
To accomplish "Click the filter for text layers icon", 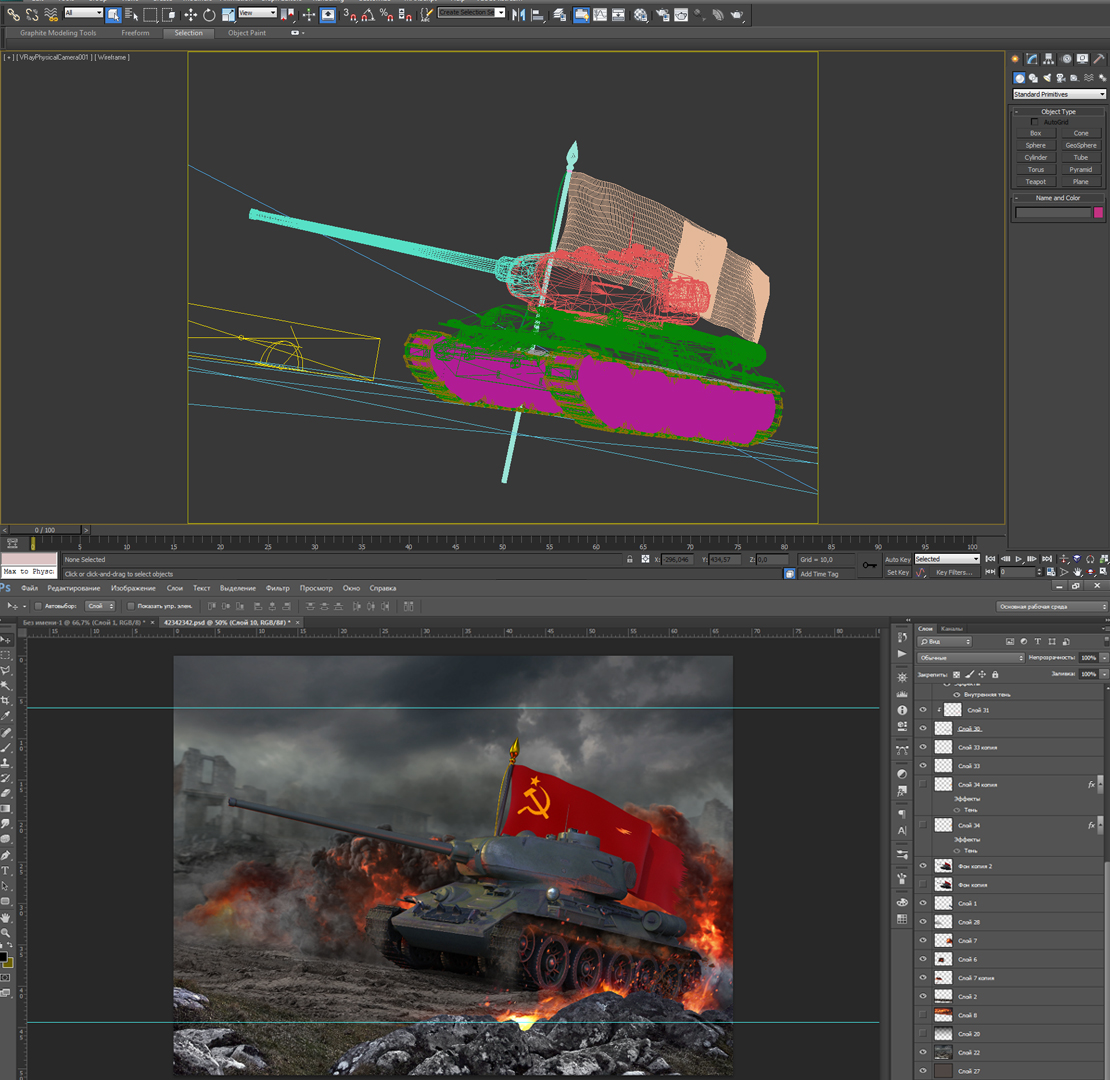I will (x=1038, y=641).
